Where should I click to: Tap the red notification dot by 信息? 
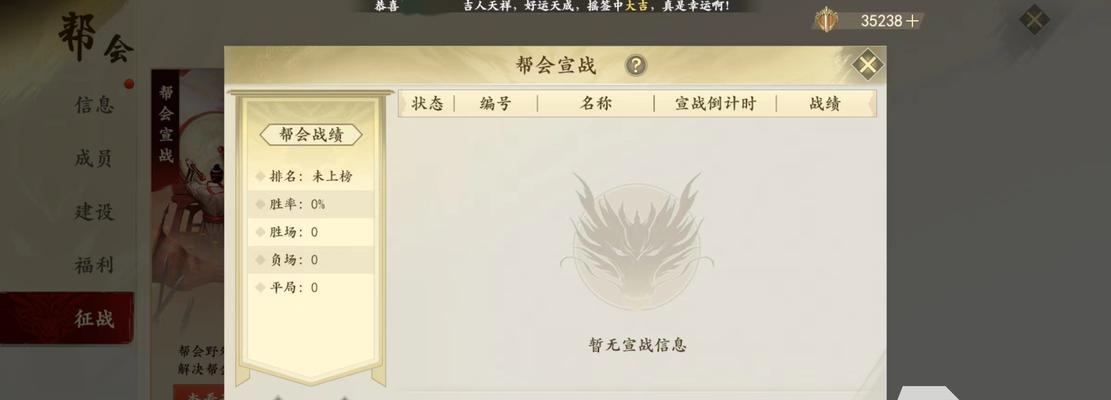click(x=129, y=84)
